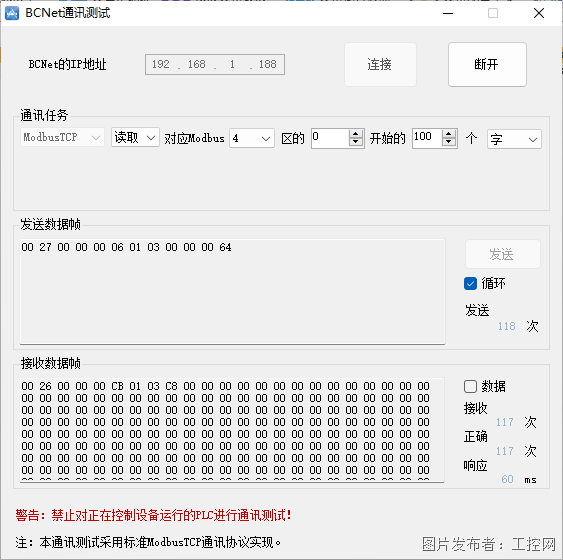Click the 60 ms response time value
Viewport: 563px width, 560px height.
pyautogui.click(x=507, y=479)
